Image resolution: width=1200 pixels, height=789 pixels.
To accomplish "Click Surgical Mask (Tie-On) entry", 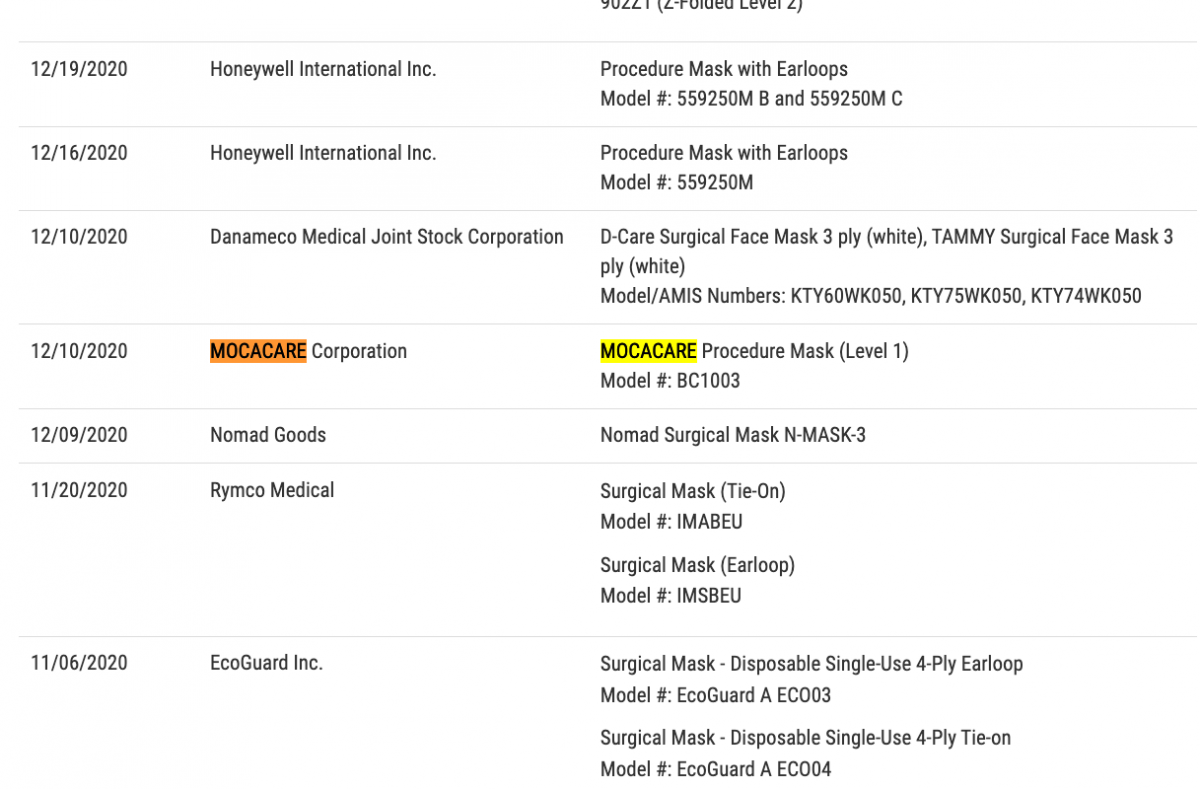I will tap(693, 491).
